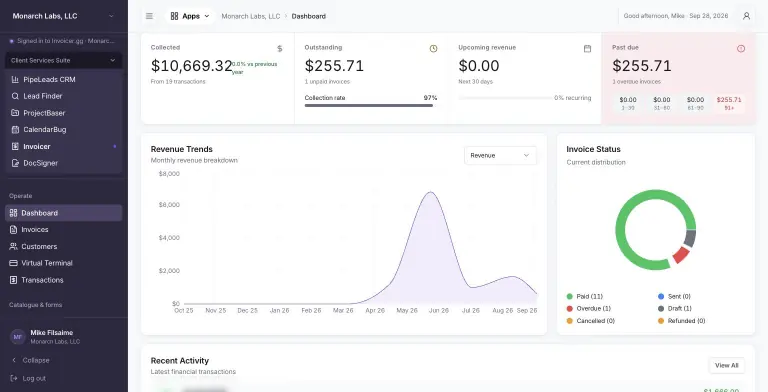Click the Customers people icon

[x=13, y=246]
